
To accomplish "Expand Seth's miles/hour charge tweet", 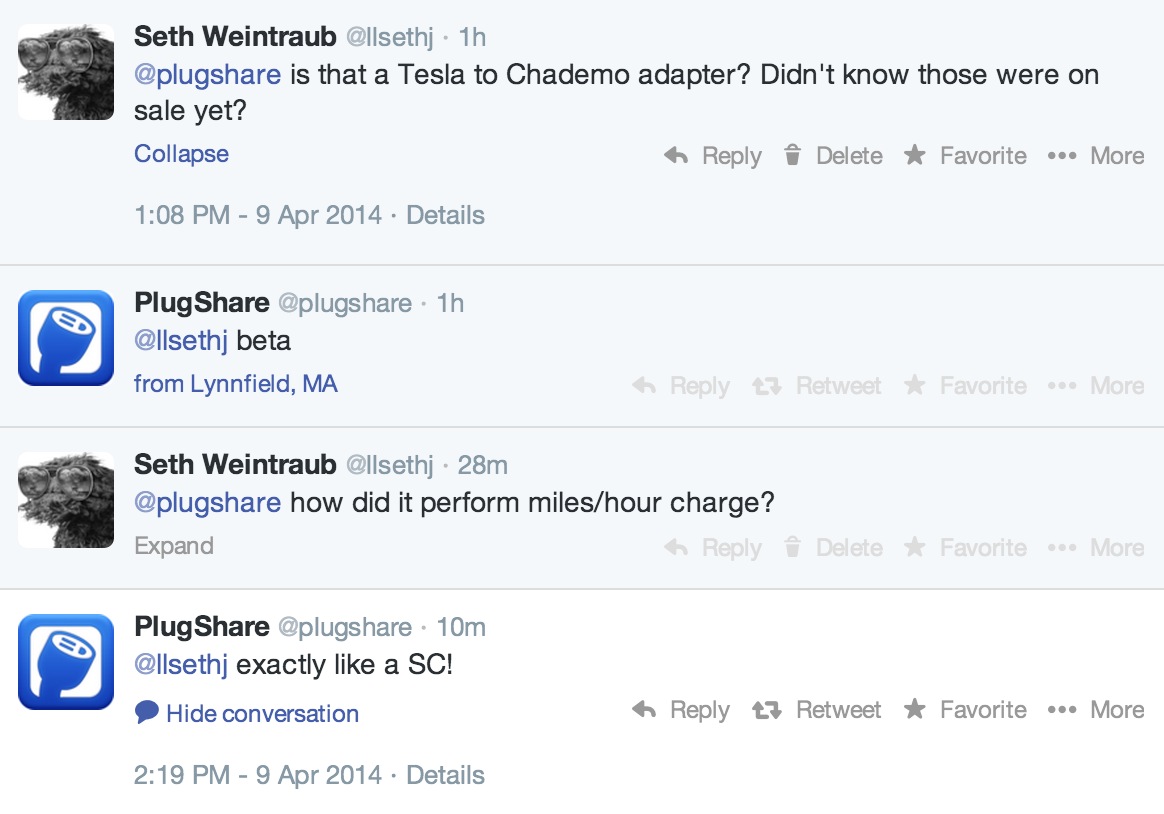I will [x=174, y=546].
